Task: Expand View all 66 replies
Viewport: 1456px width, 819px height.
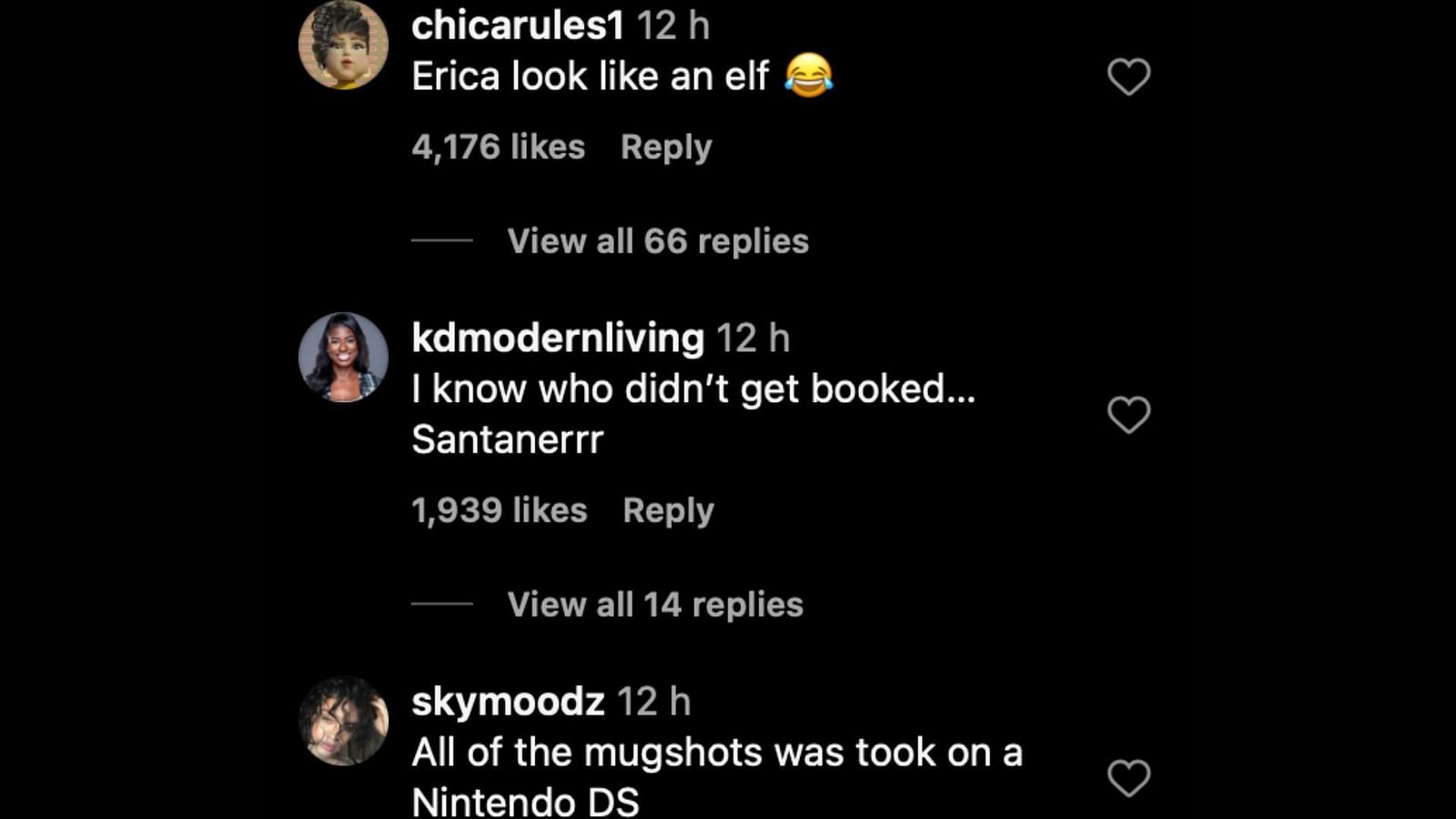Action: coord(658,241)
